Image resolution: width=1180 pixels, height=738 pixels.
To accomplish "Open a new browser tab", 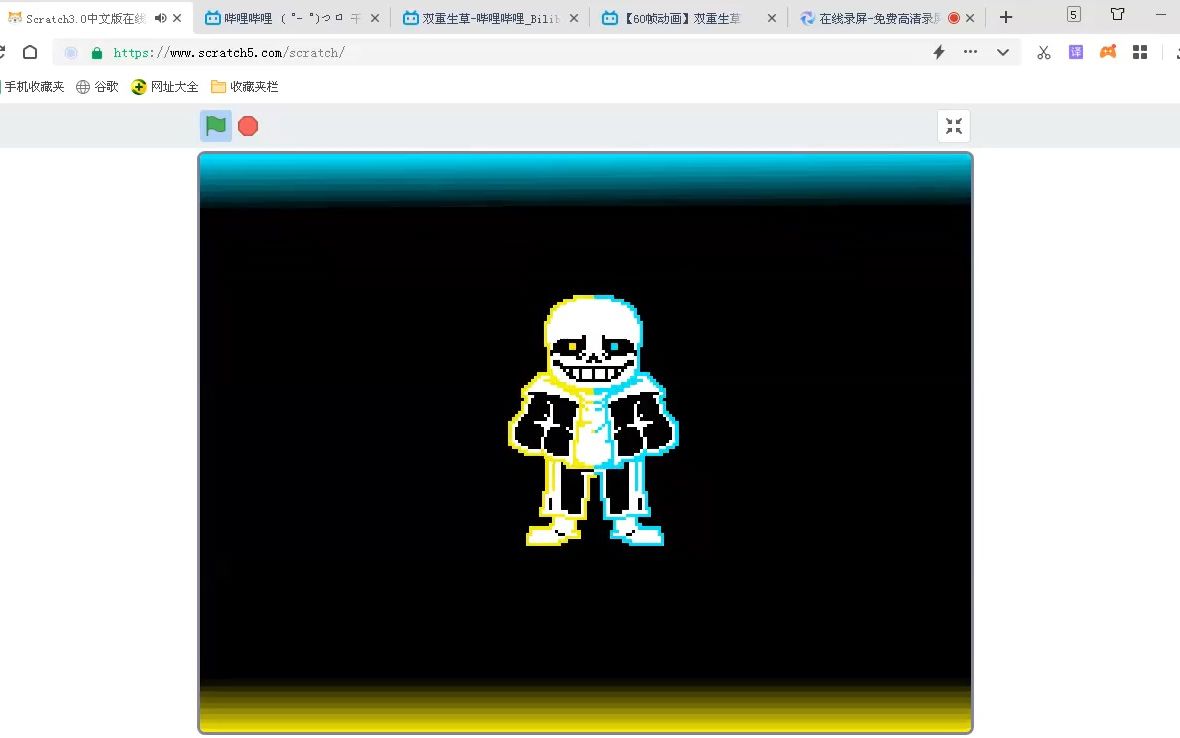I will 1005,17.
